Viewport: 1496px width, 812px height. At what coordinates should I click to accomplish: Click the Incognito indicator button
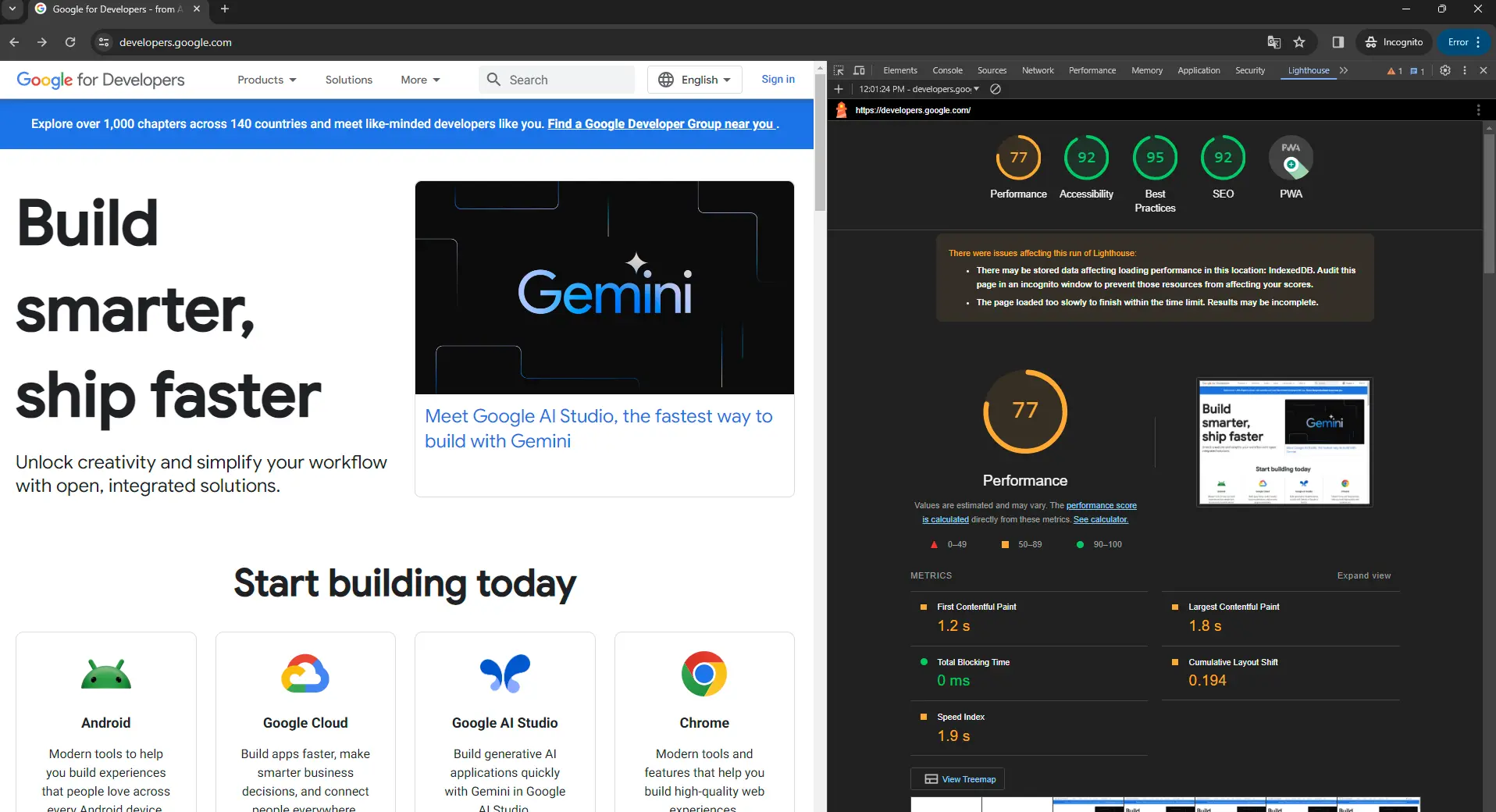click(1394, 42)
